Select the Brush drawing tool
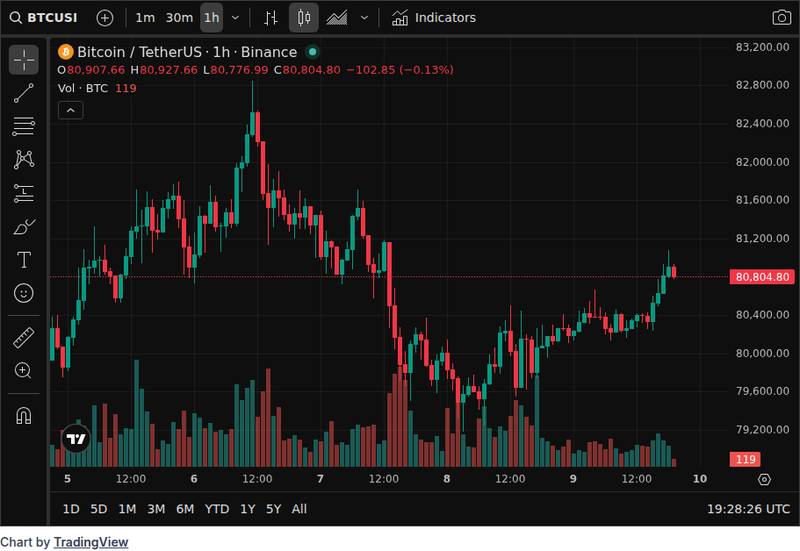Image resolution: width=800 pixels, height=551 pixels. 23,227
